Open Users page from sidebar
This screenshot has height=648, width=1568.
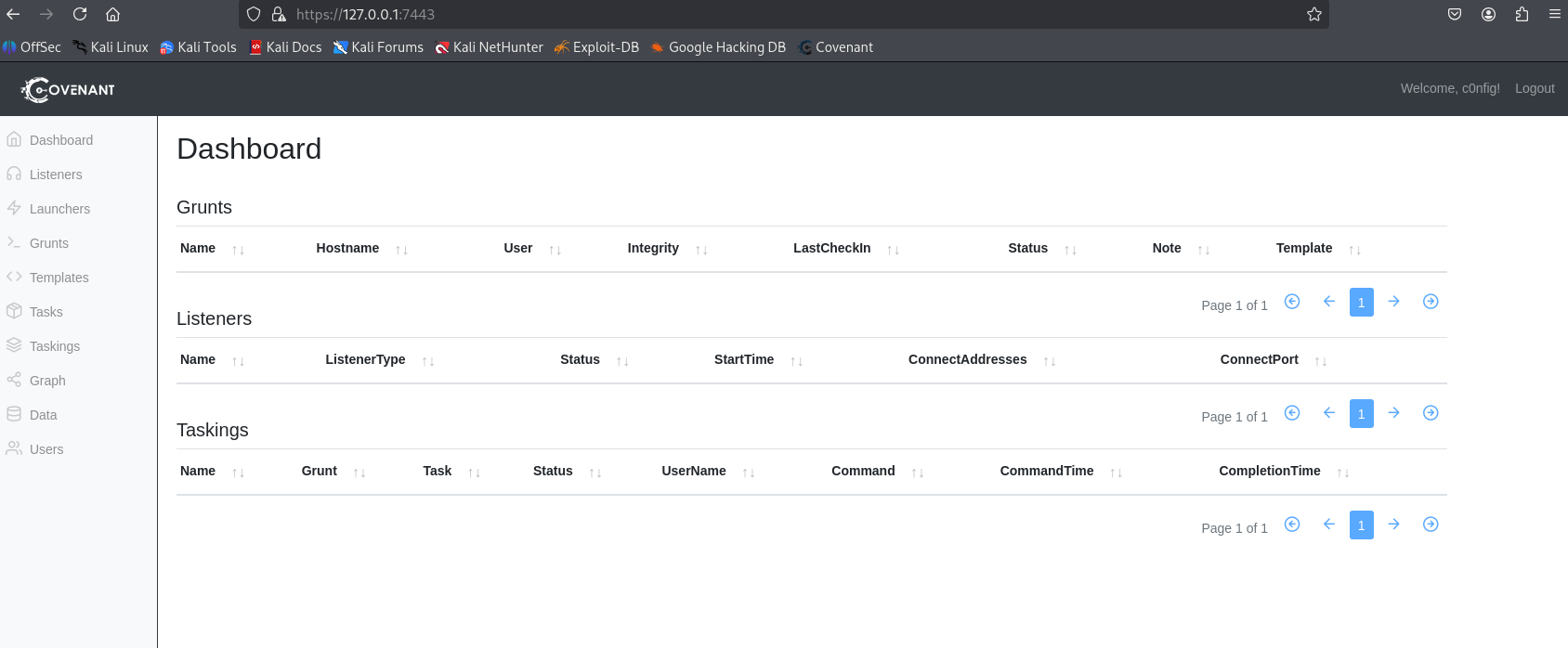point(46,449)
